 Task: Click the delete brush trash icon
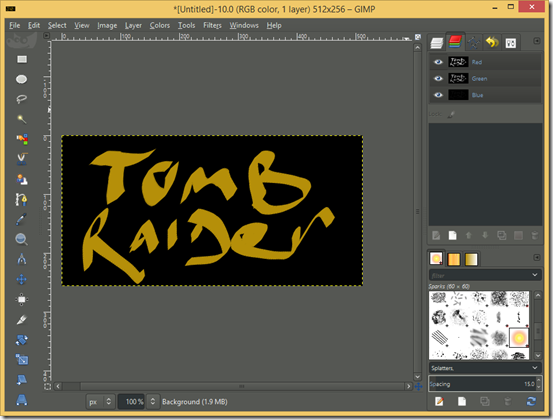click(508, 401)
